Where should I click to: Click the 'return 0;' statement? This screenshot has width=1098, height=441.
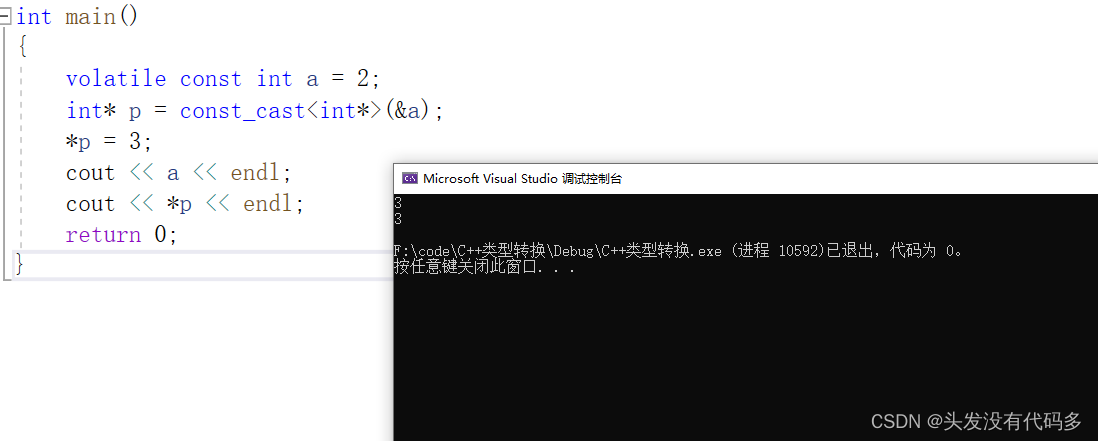(121, 234)
